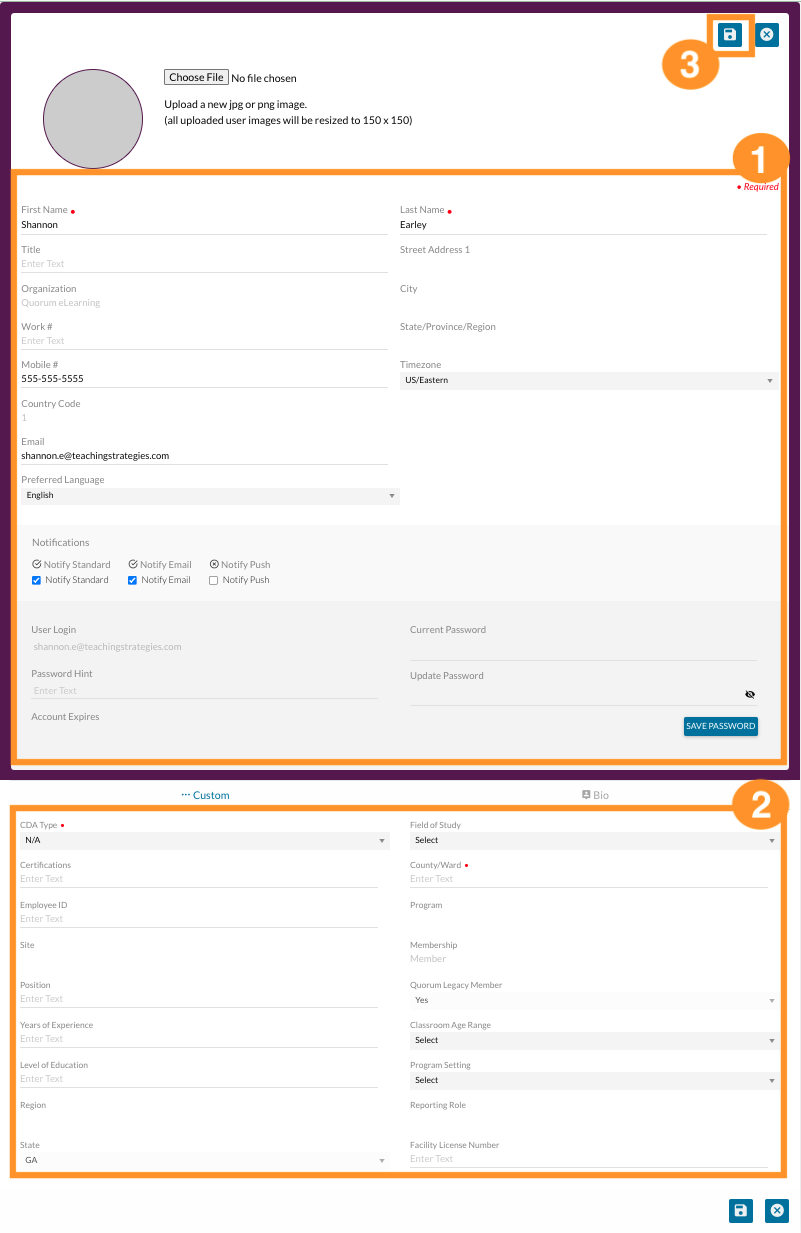Image resolution: width=801 pixels, height=1233 pixels.
Task: Click the SAVE PASSWORD button
Action: coord(720,726)
